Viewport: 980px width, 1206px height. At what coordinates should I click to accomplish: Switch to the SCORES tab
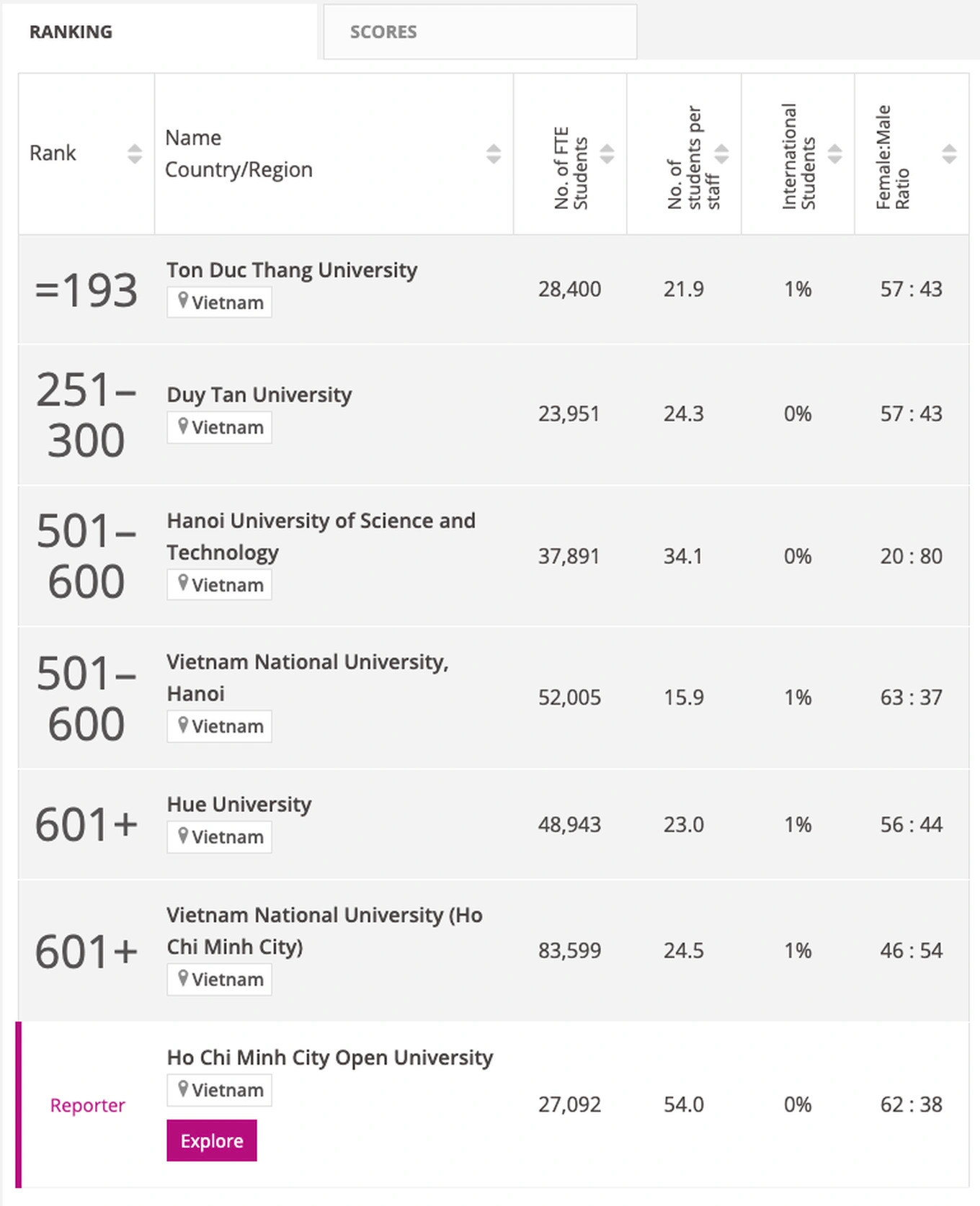tap(383, 32)
